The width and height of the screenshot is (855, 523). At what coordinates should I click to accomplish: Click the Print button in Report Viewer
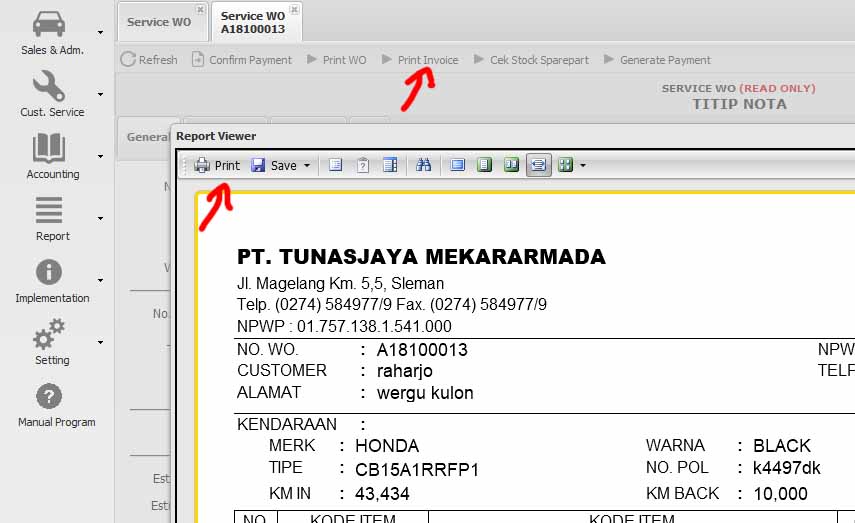[x=217, y=165]
